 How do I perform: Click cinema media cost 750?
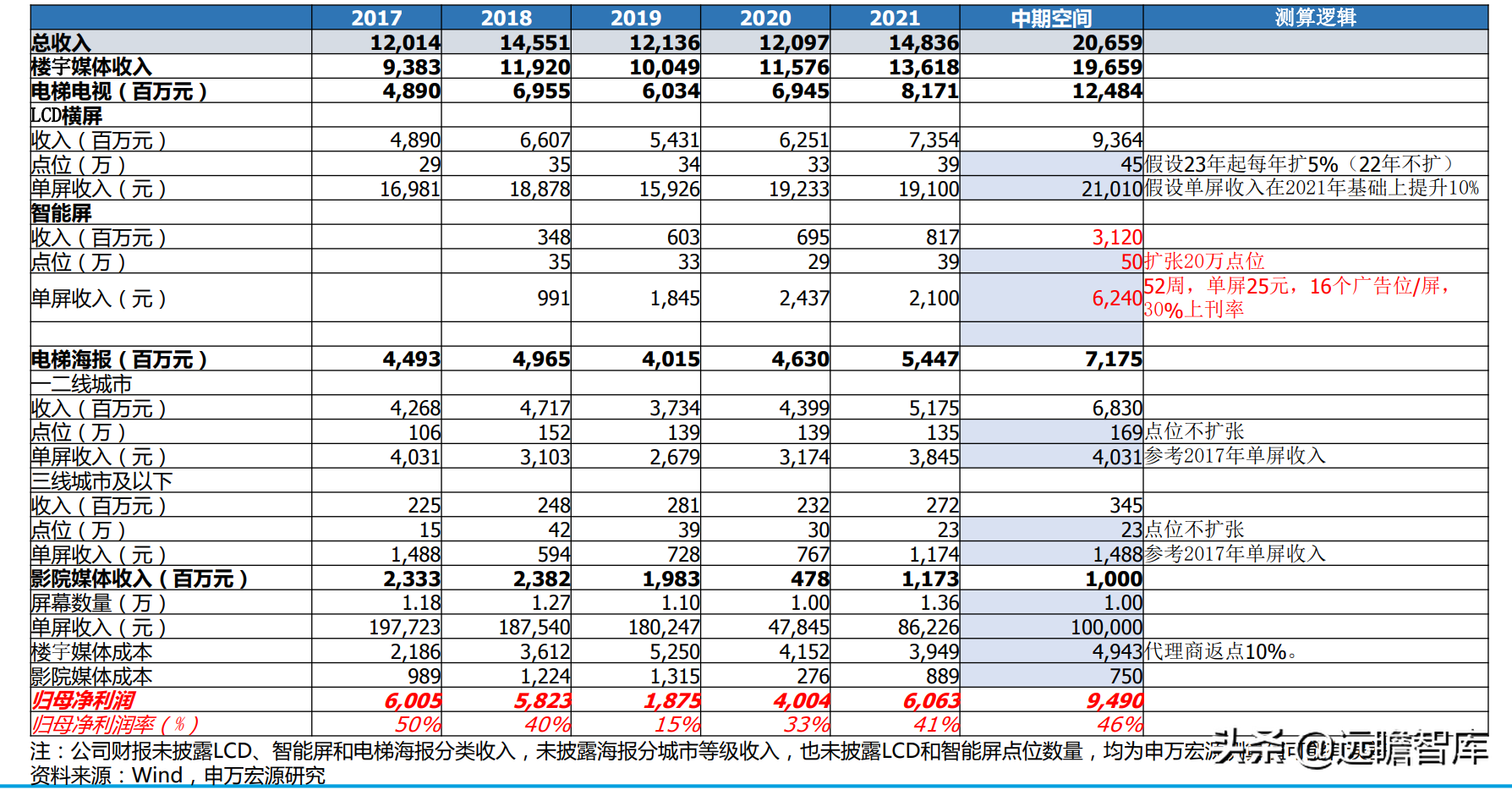pyautogui.click(x=1126, y=677)
